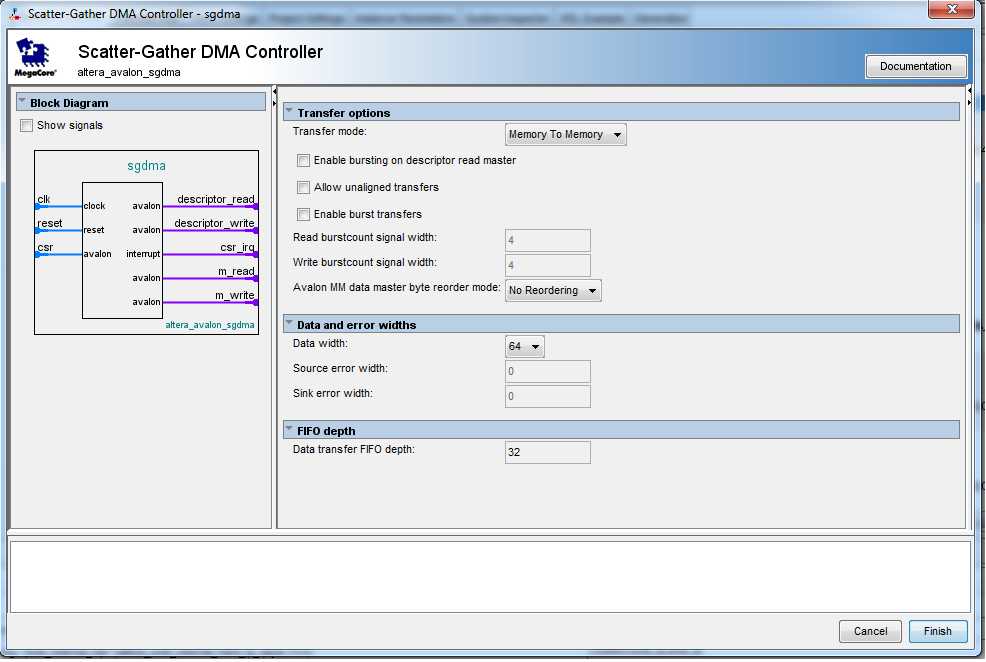Collapse the Transfer options section
Screen dimensions: 986x662
289,111
